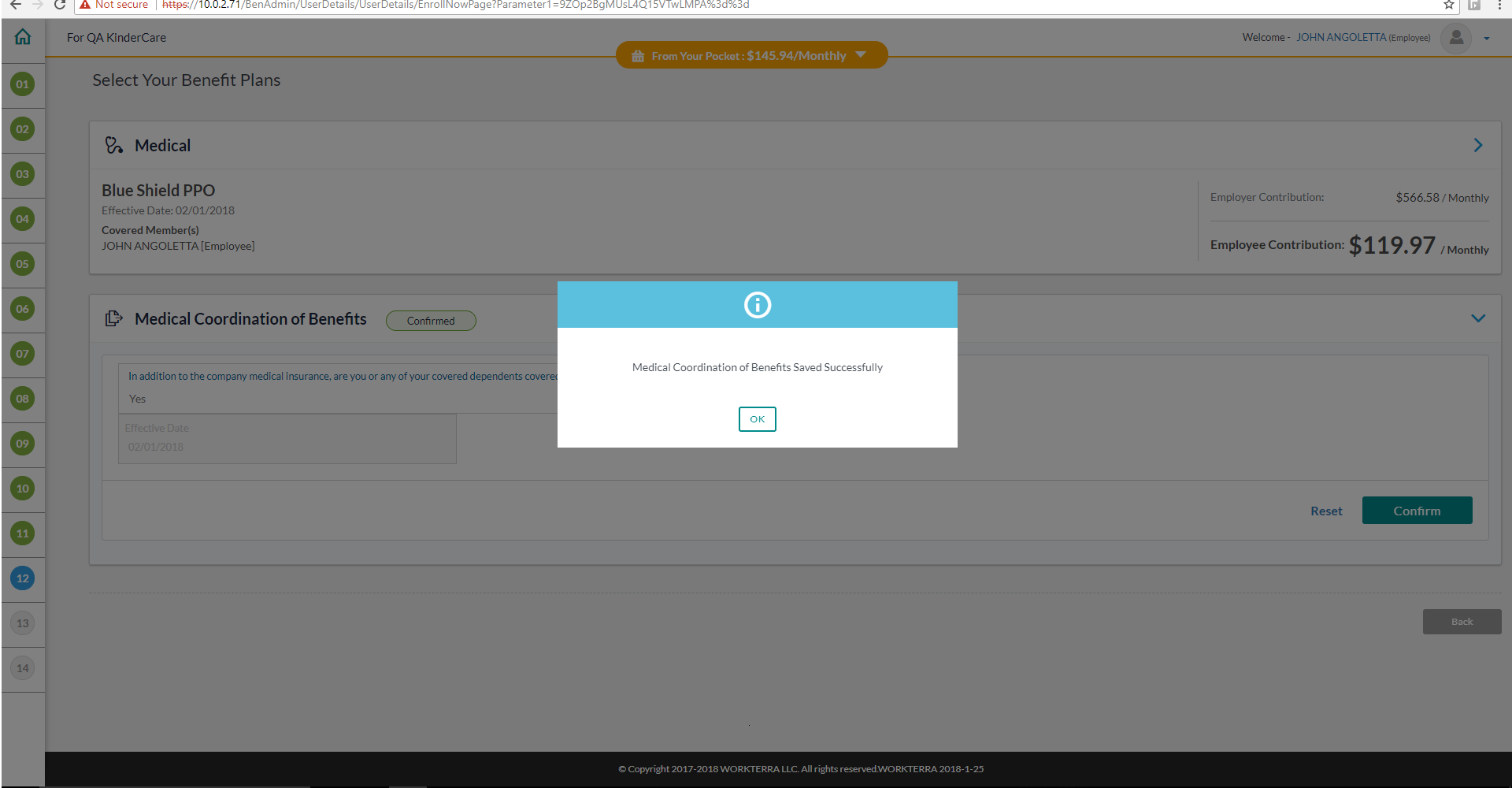Collapse the Medical Coordination of Benefits section
The image size is (1512, 788).
click(1478, 318)
